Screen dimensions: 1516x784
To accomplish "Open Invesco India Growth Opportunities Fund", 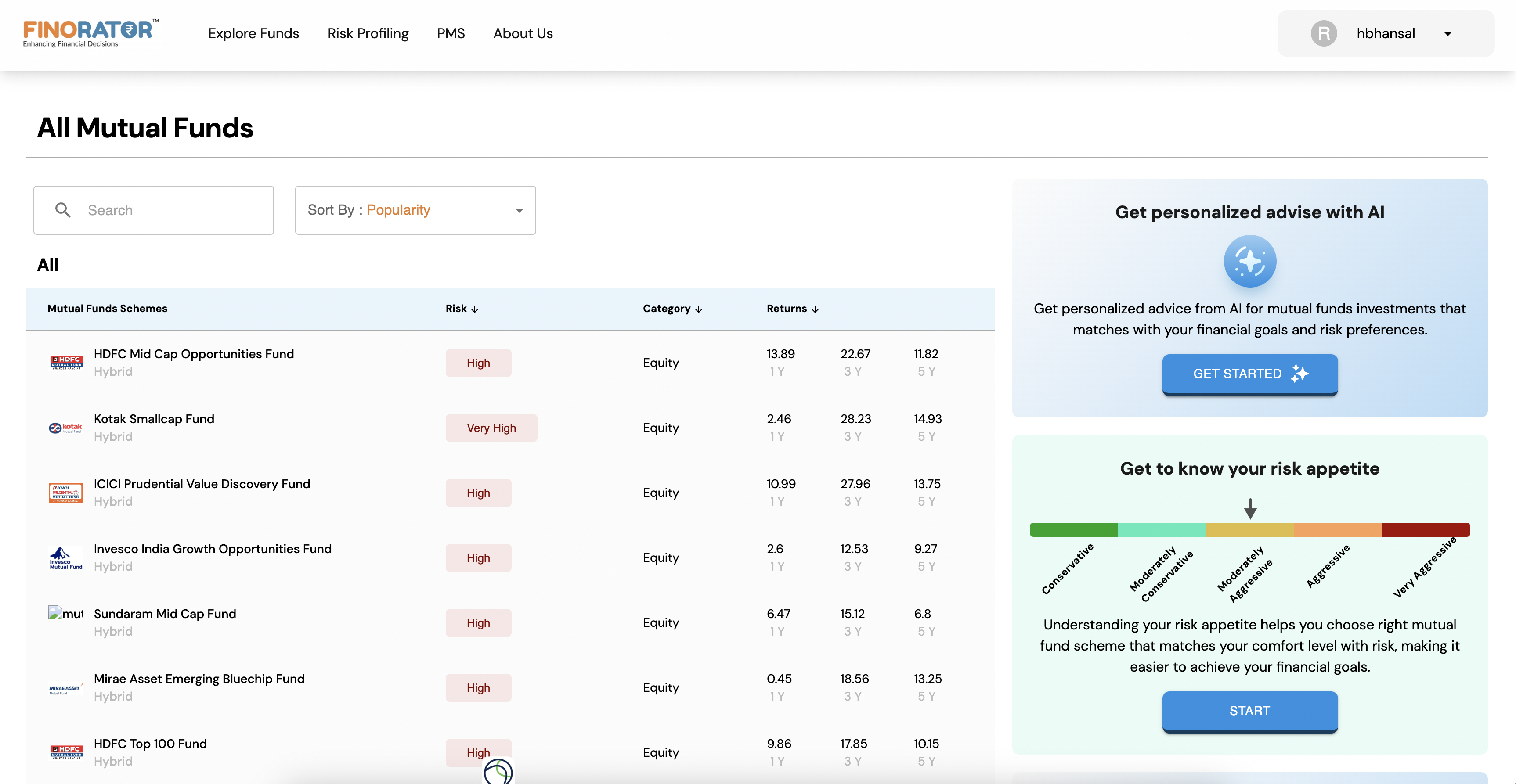I will (213, 549).
